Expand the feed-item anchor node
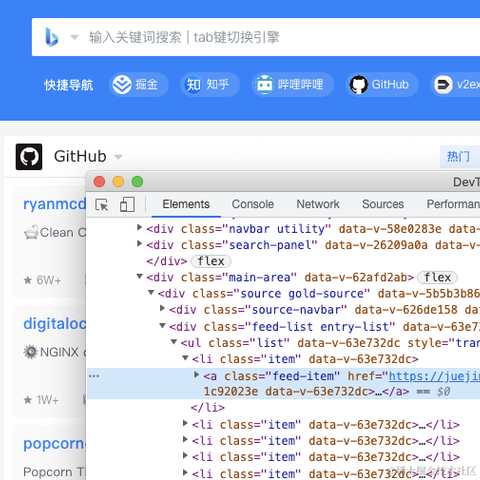The image size is (480, 480). coord(197,375)
